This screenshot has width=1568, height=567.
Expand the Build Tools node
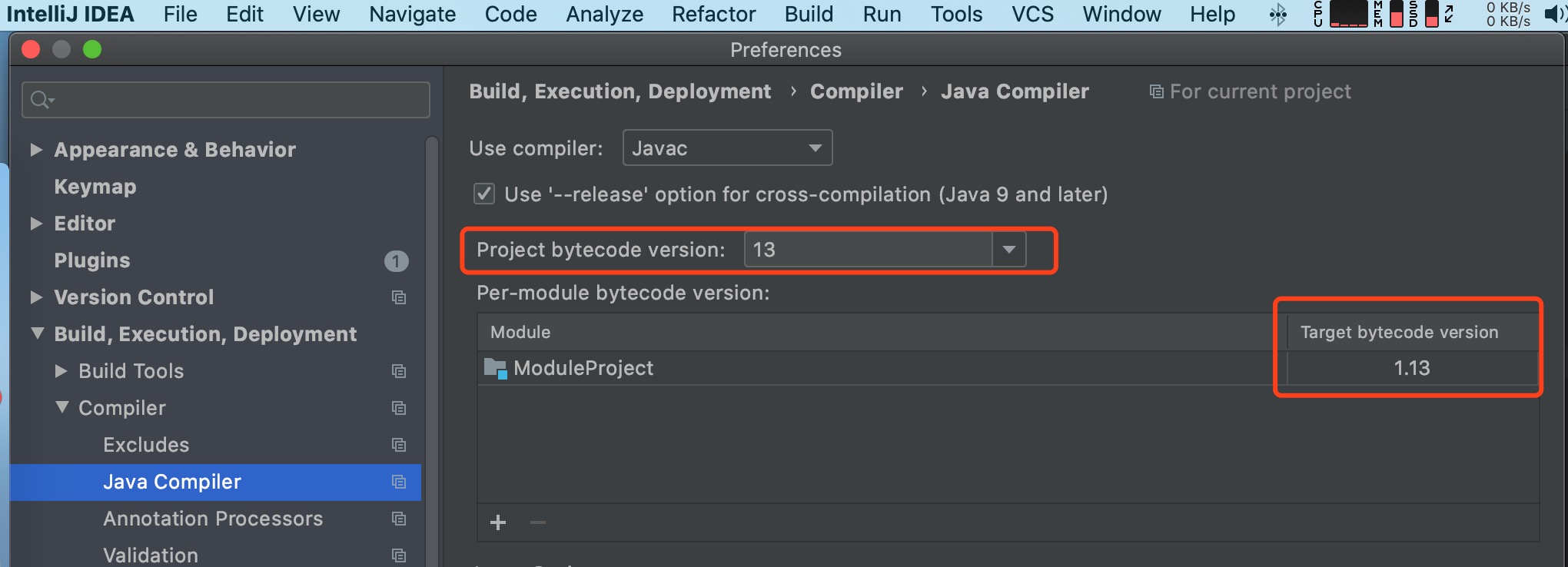pos(61,371)
